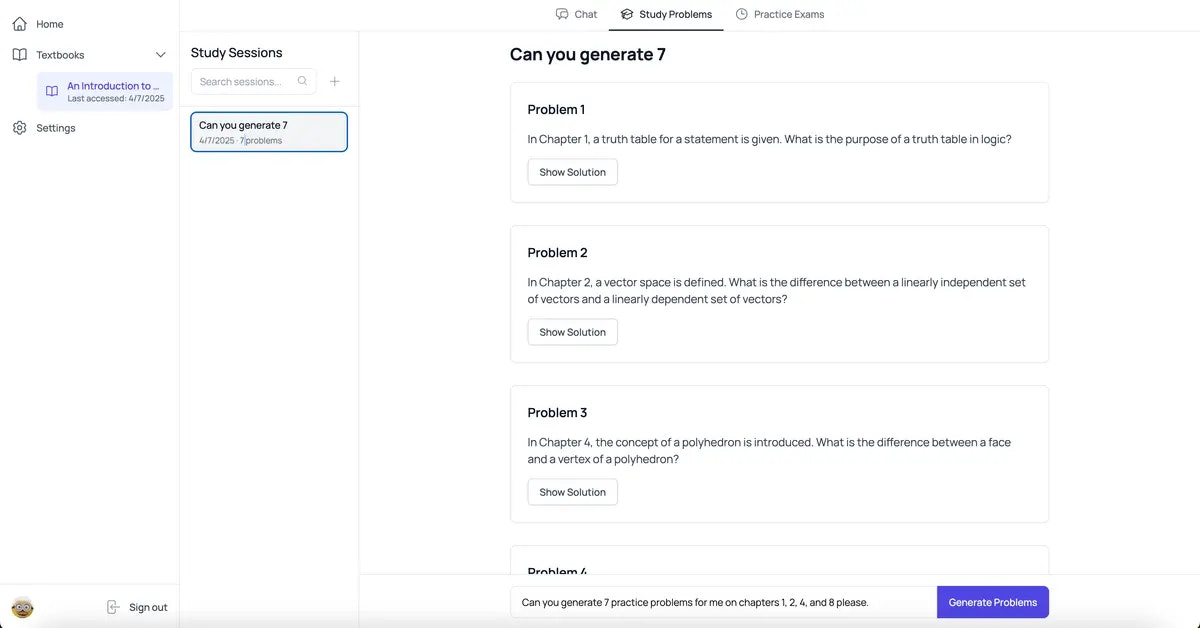Click the Chat speech bubble icon
This screenshot has height=628, width=1200.
(562, 14)
